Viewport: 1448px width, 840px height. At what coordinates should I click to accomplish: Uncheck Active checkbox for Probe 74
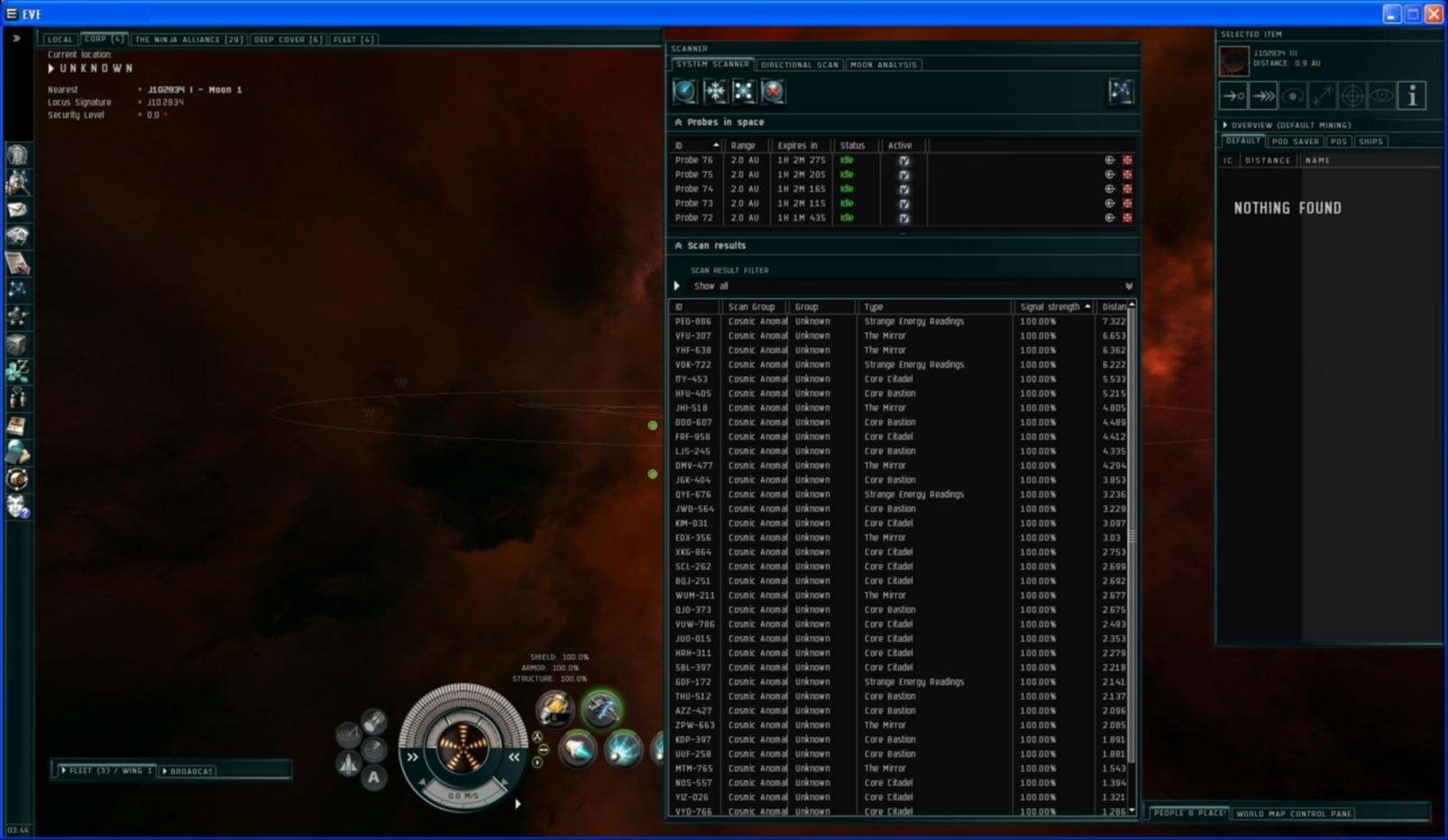click(x=903, y=189)
